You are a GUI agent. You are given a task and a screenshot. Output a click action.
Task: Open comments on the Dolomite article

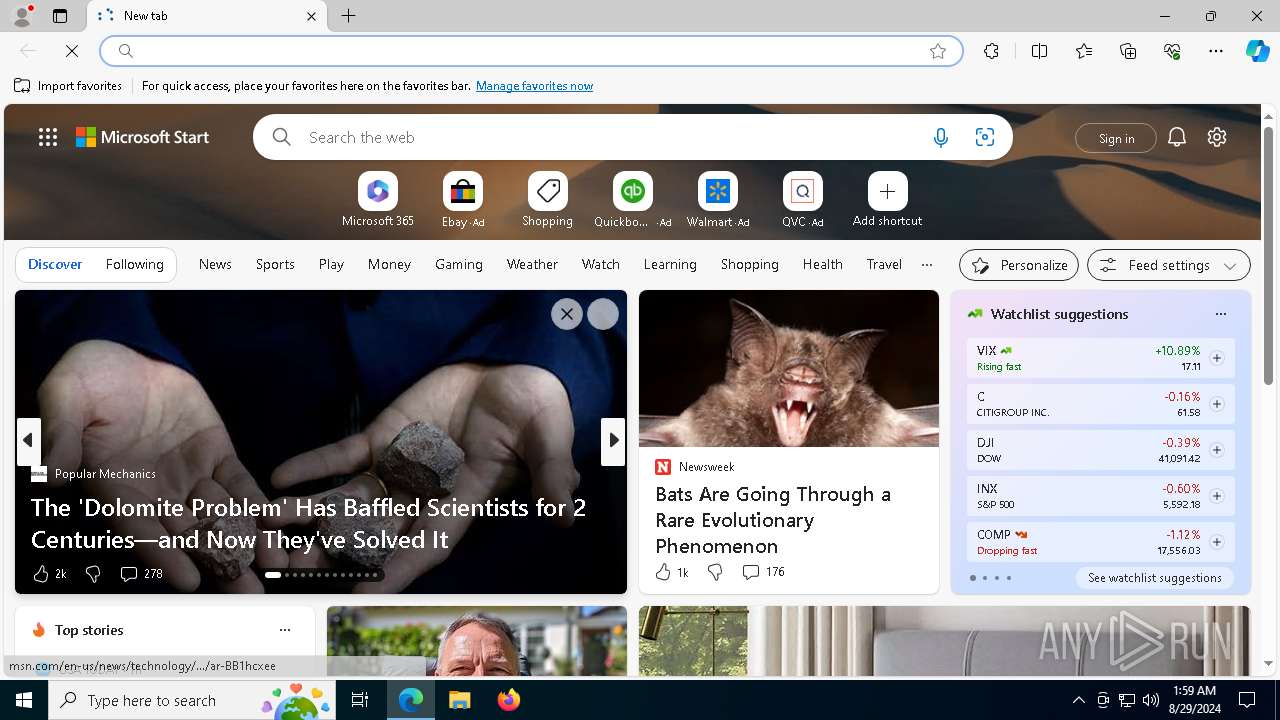(x=141, y=574)
